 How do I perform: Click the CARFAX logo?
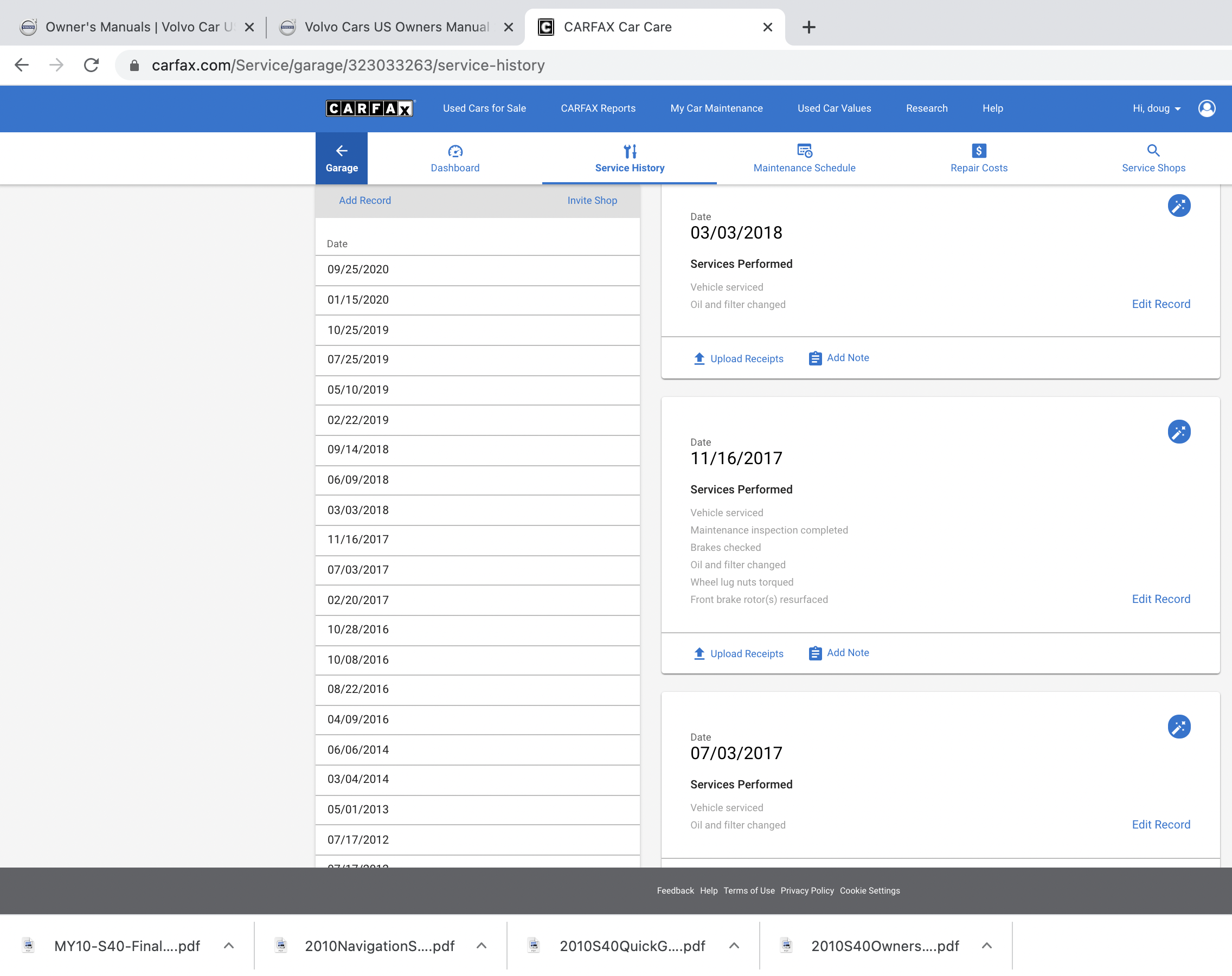(x=370, y=108)
